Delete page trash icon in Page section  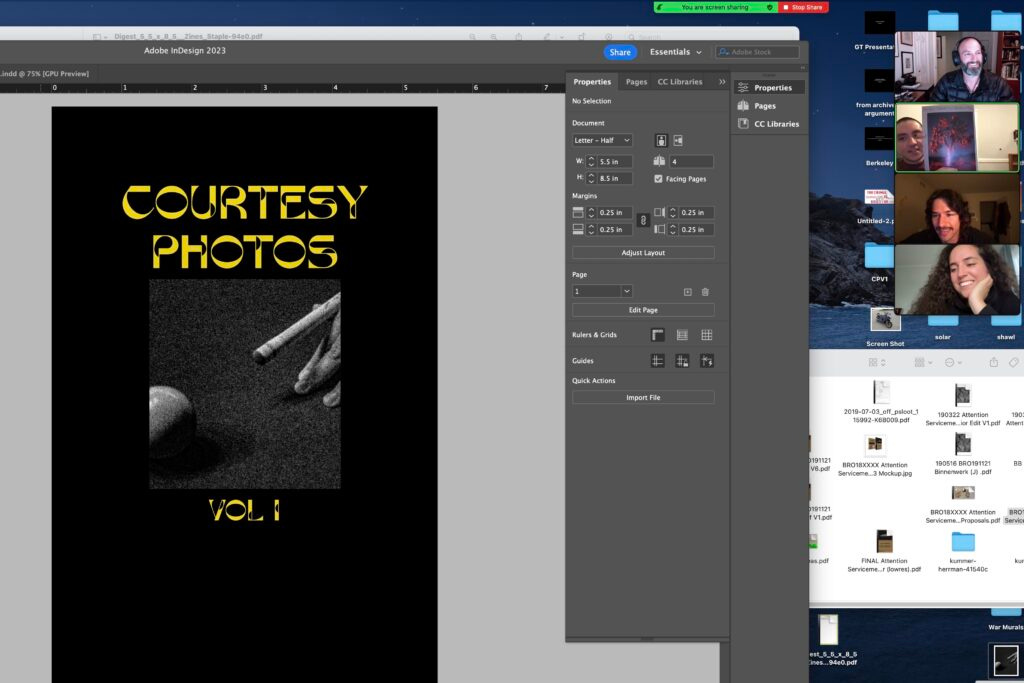click(x=705, y=292)
